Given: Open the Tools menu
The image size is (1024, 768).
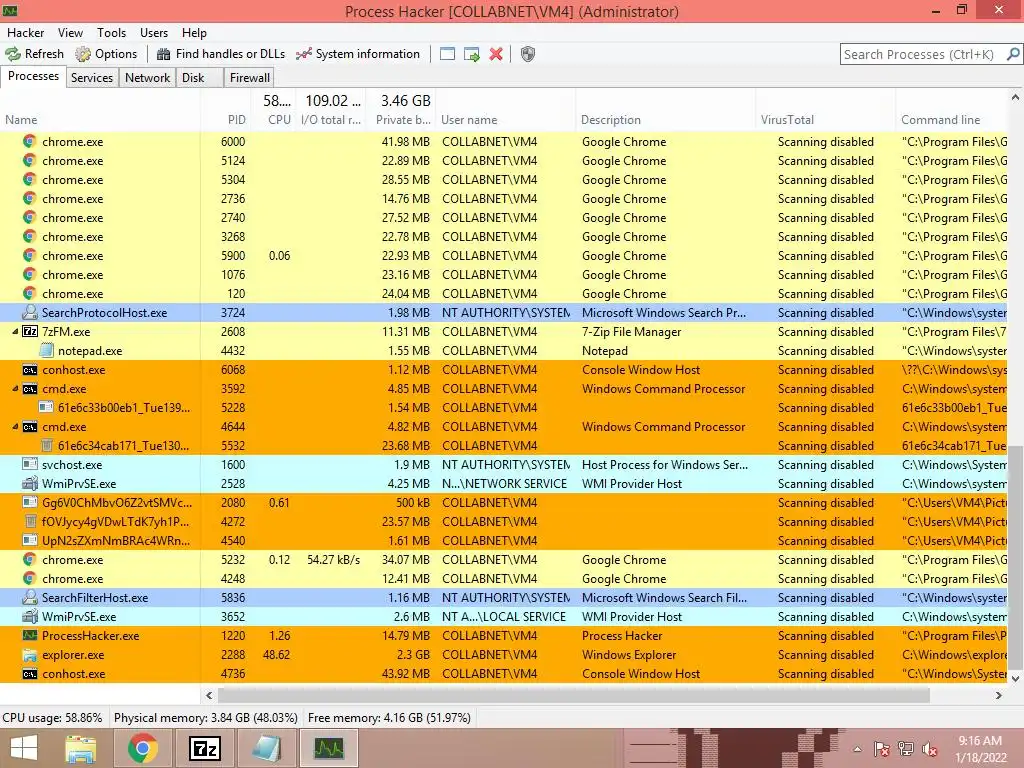Looking at the screenshot, I should click(111, 33).
